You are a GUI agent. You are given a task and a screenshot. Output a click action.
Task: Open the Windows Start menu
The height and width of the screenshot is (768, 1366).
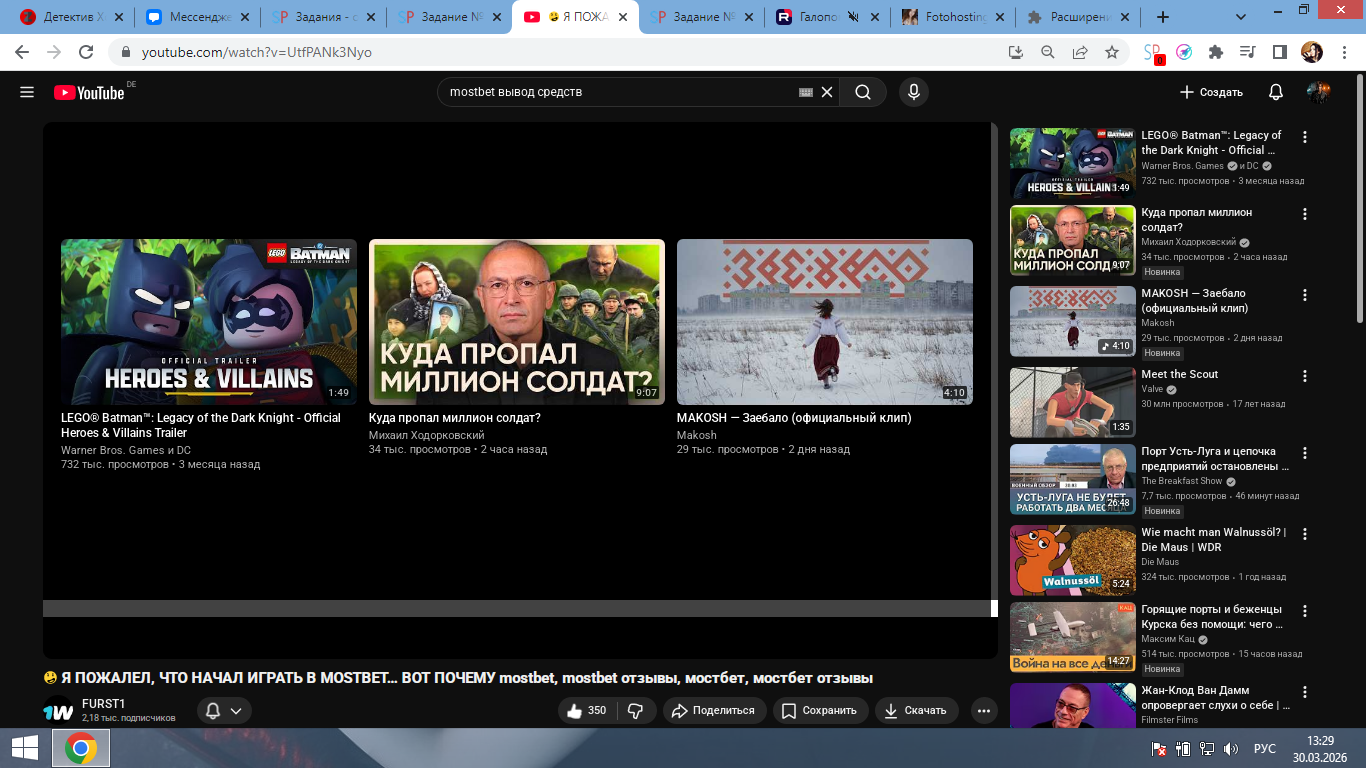[x=24, y=748]
